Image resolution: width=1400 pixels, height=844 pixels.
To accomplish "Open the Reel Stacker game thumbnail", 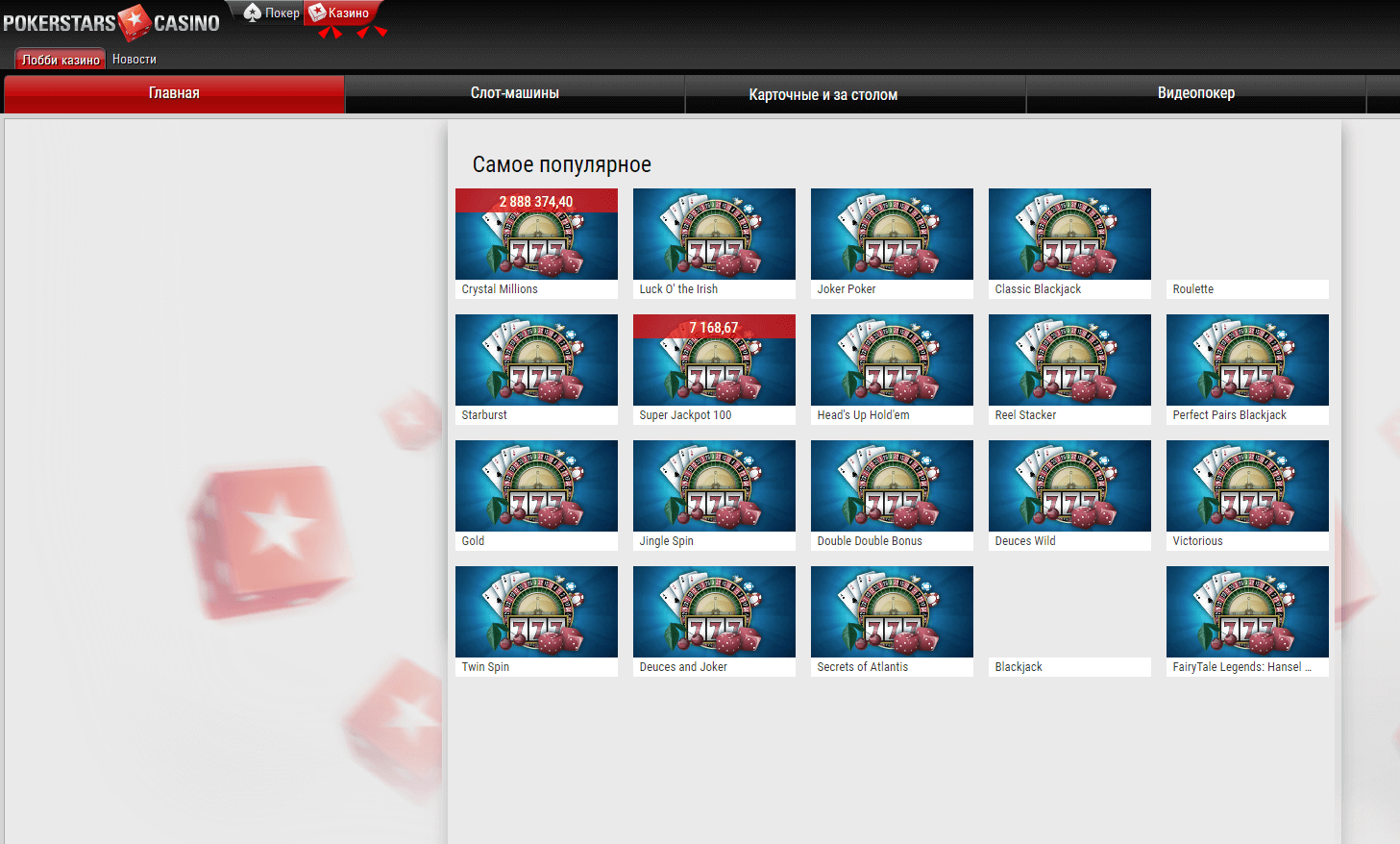I will [1069, 360].
